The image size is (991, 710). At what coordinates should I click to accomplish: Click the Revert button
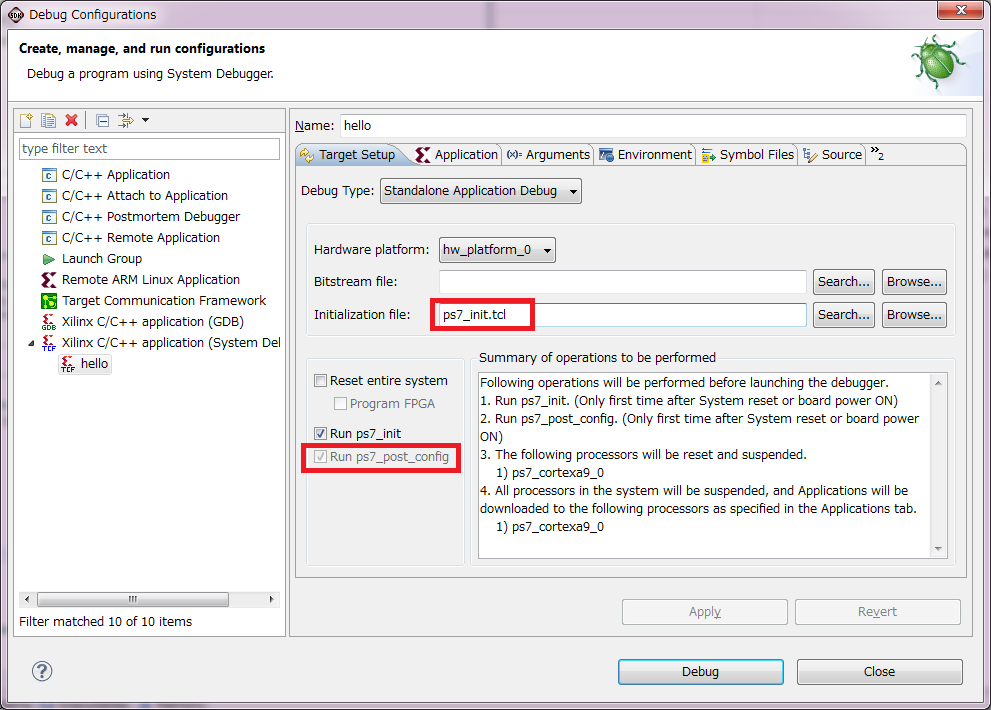(x=877, y=612)
